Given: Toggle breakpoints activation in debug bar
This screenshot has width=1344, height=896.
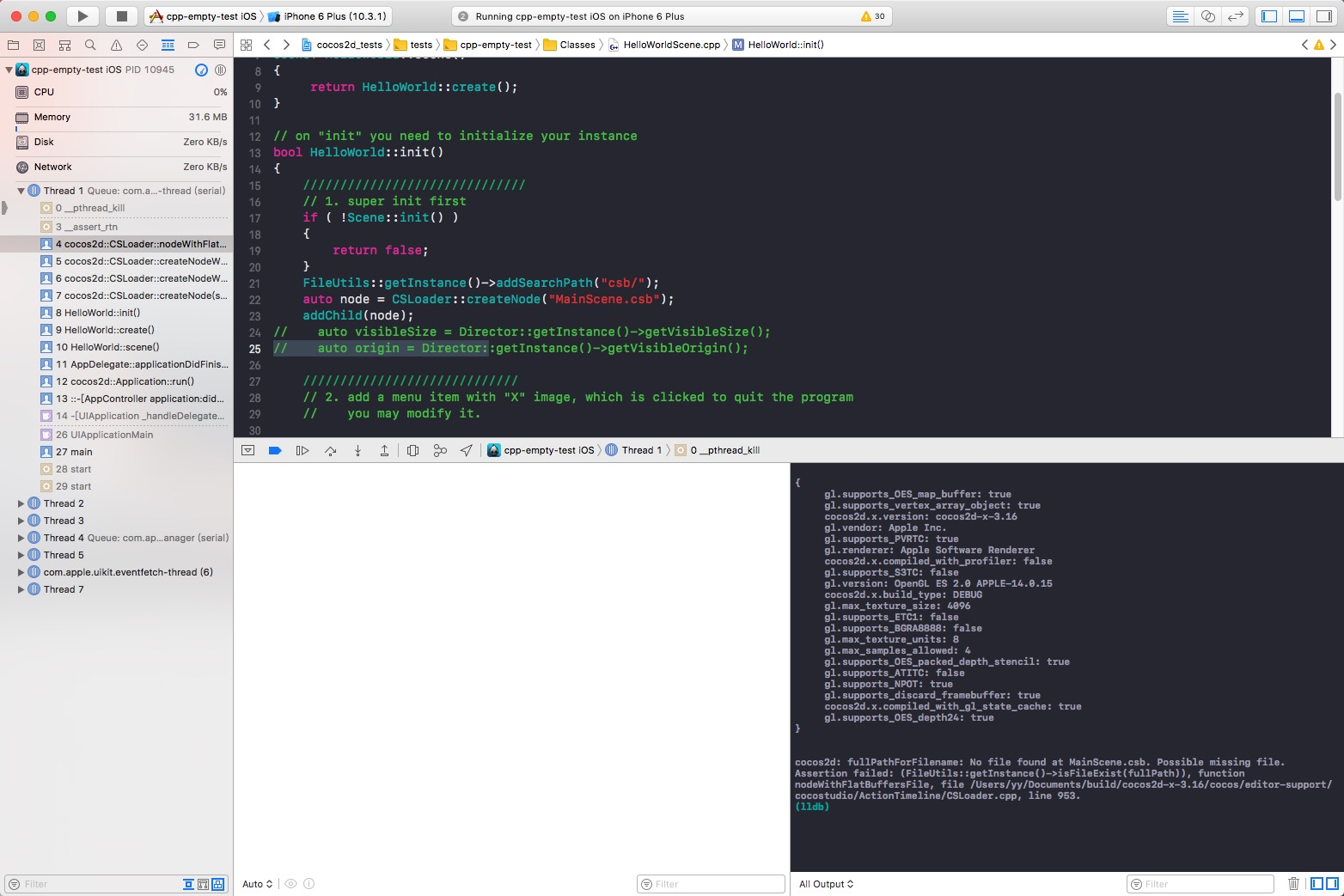Looking at the screenshot, I should (x=275, y=450).
